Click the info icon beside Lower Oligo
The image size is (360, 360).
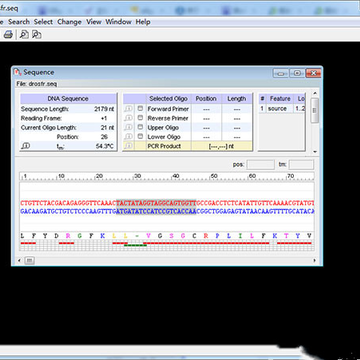129,137
